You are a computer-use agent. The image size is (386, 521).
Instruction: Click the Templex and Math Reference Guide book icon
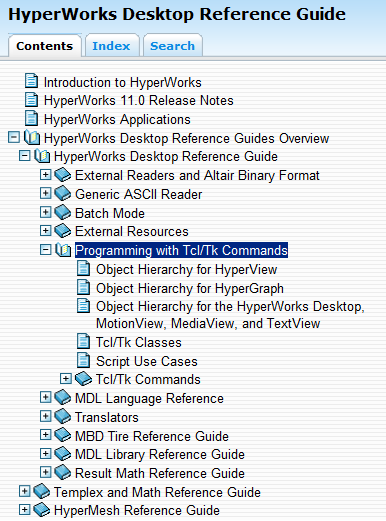click(42, 491)
